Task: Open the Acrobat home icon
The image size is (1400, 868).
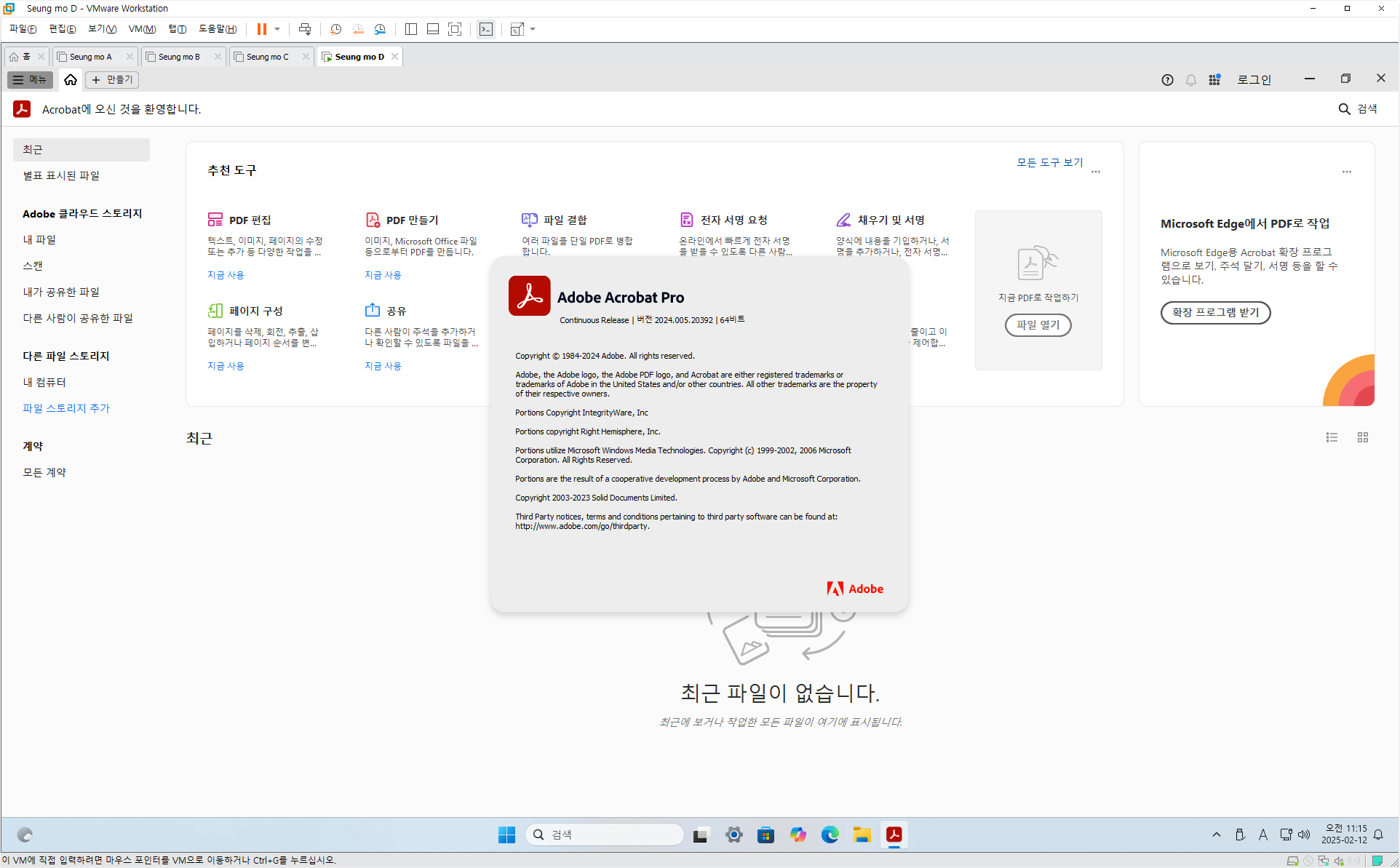Action: coord(71,80)
